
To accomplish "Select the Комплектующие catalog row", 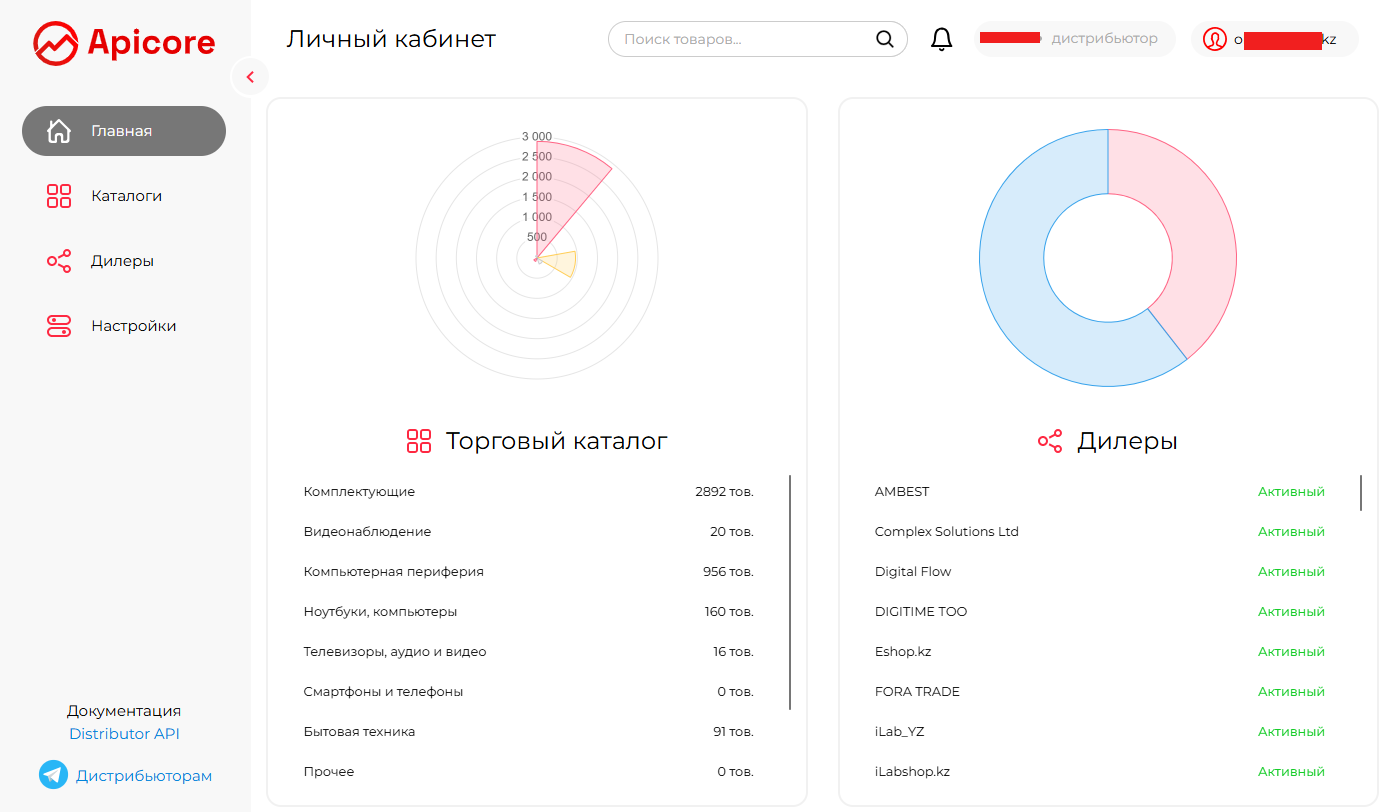I will pyautogui.click(x=528, y=492).
